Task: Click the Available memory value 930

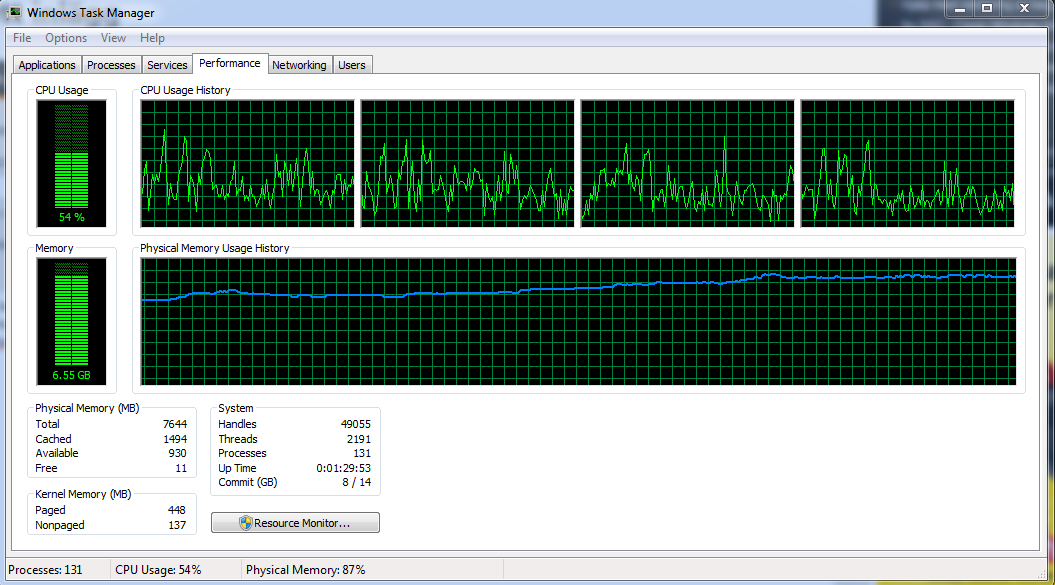Action: coord(178,453)
